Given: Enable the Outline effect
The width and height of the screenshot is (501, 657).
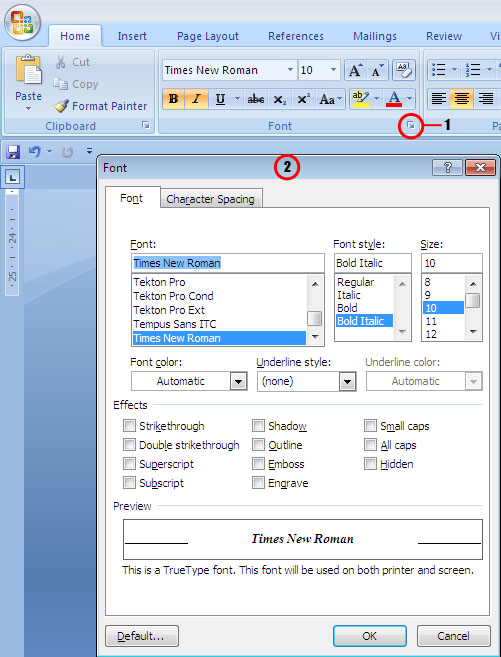Looking at the screenshot, I should 258,445.
